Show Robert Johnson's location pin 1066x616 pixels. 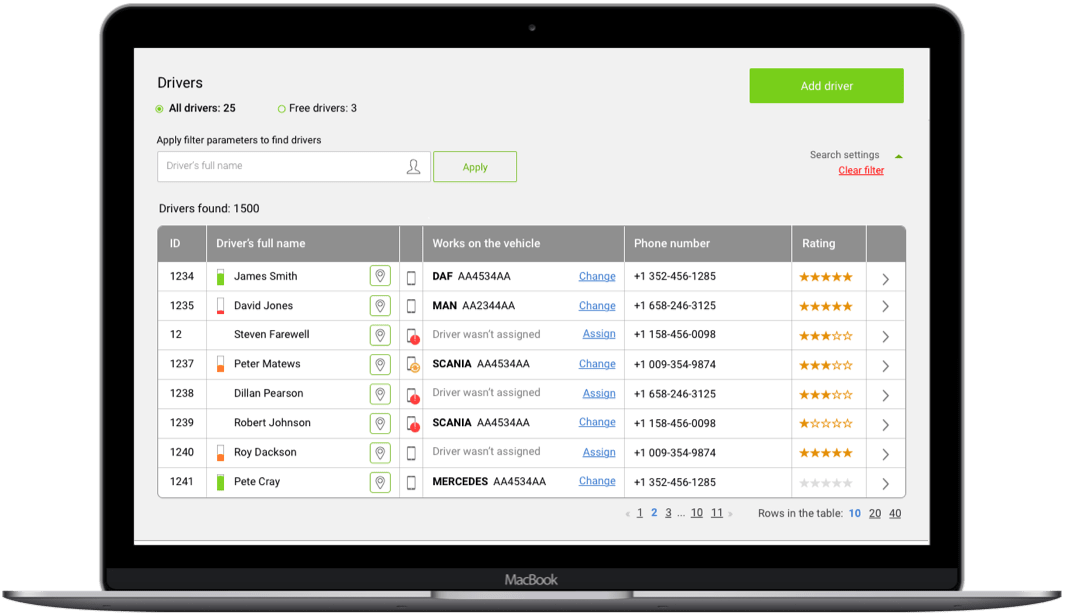coord(380,424)
